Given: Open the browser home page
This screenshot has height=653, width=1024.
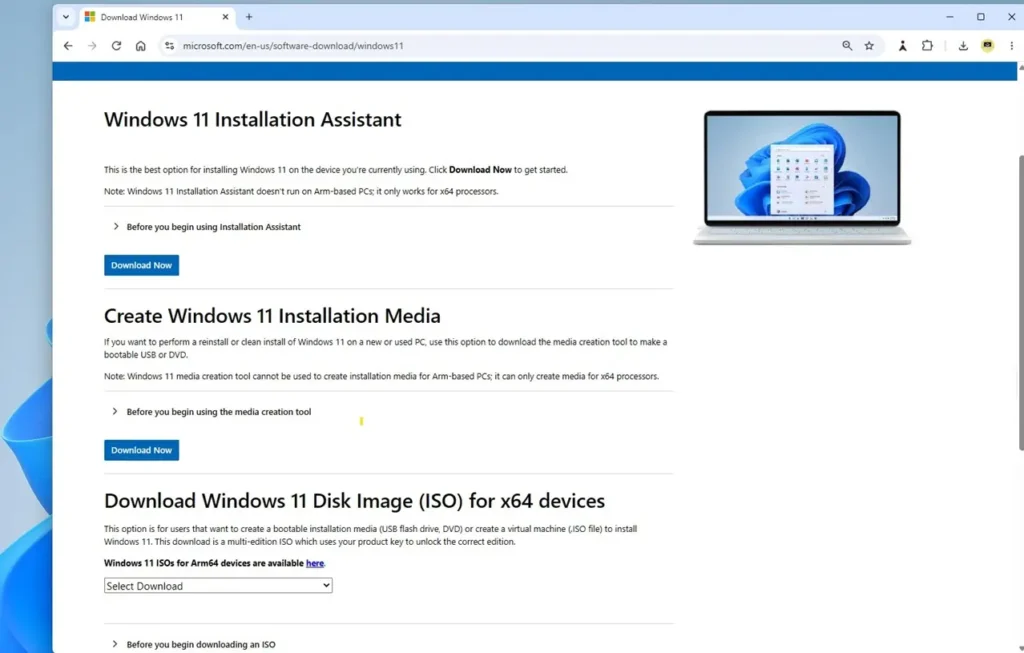Looking at the screenshot, I should pyautogui.click(x=140, y=46).
